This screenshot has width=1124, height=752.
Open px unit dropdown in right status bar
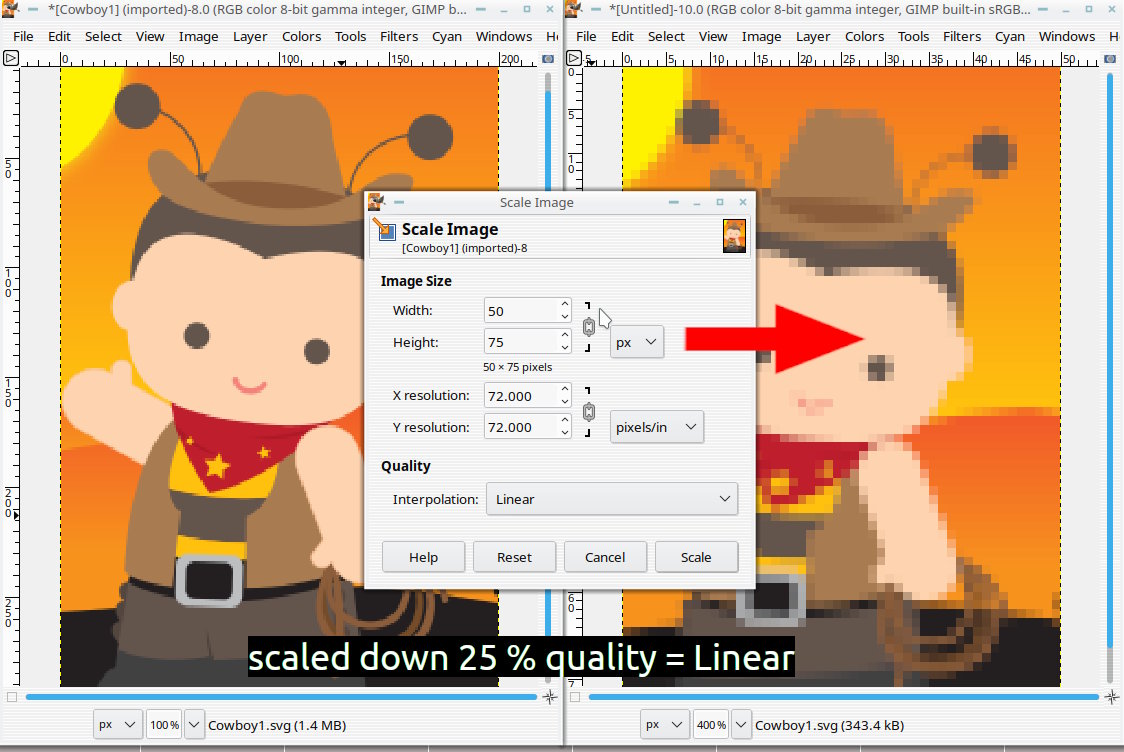pos(665,725)
